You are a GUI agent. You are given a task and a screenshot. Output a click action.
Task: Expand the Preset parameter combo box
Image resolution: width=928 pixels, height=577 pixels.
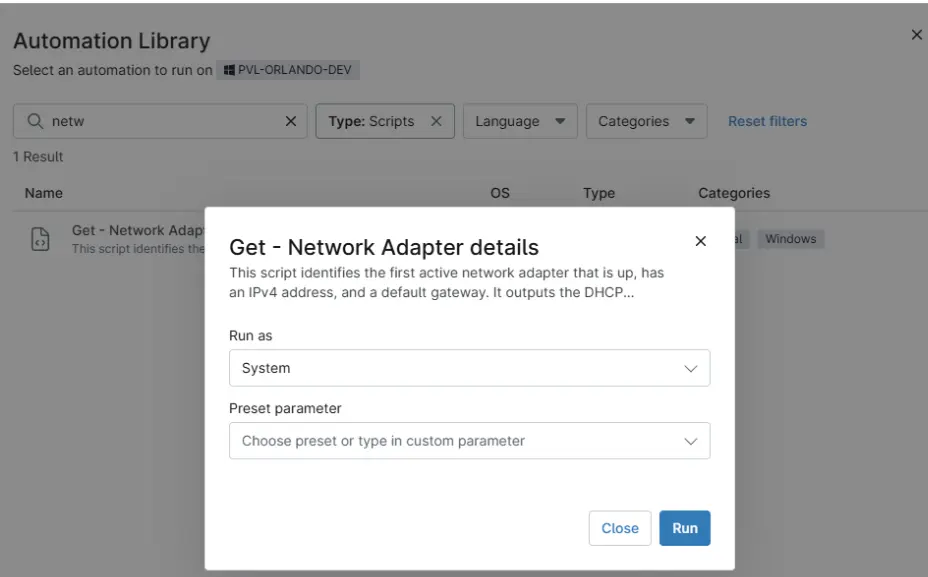coord(469,441)
